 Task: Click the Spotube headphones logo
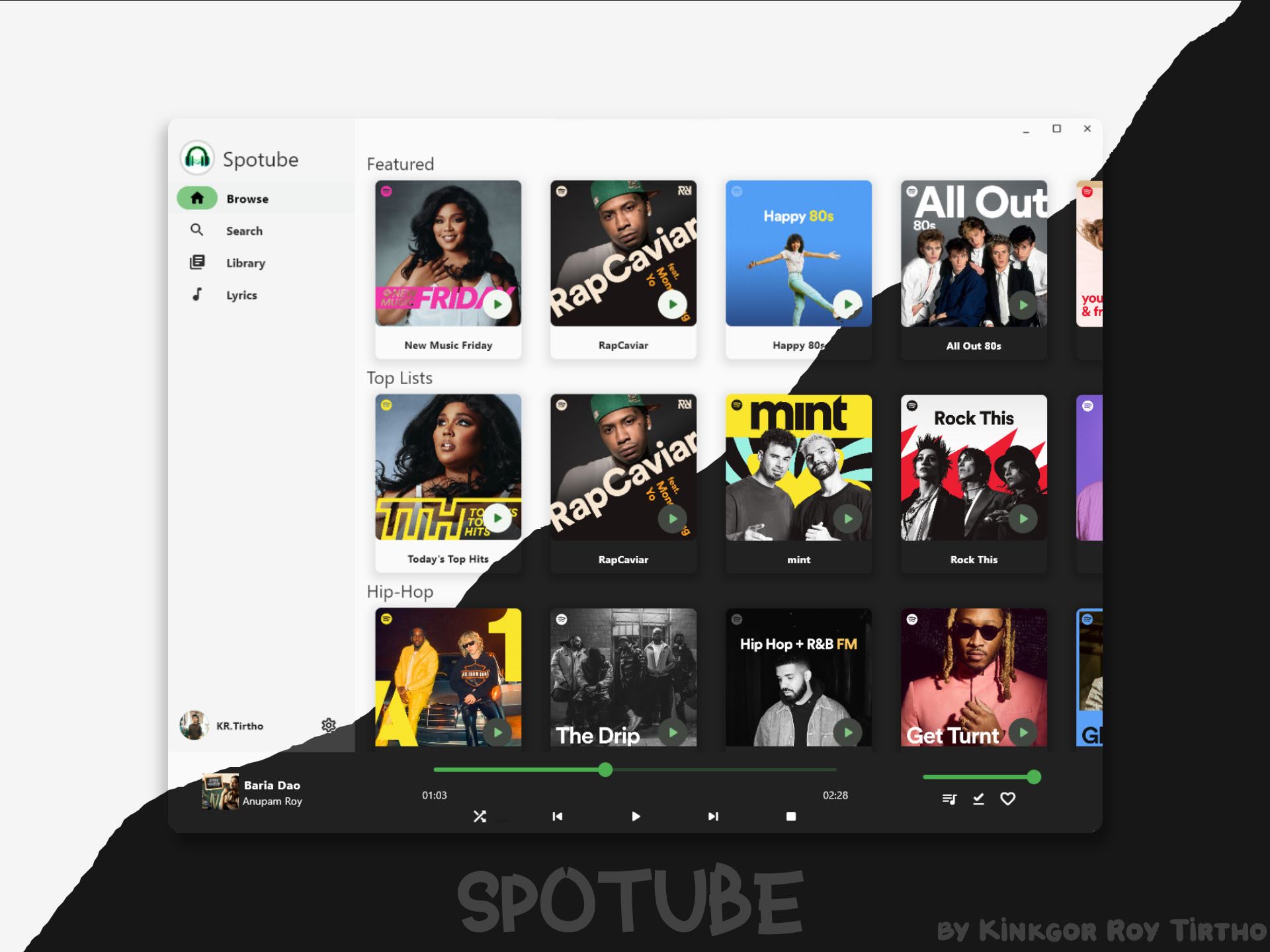pos(196,159)
